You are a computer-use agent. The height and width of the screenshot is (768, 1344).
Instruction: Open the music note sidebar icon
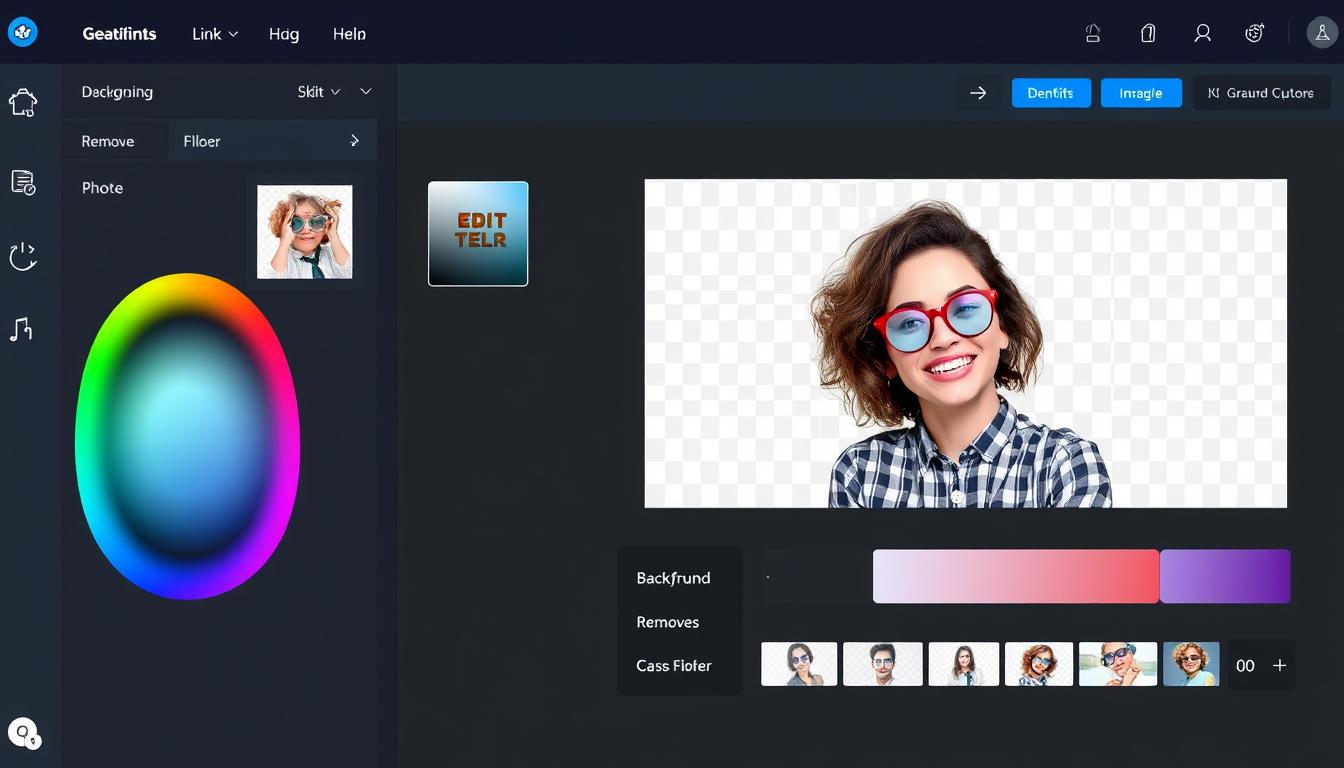pyautogui.click(x=21, y=329)
